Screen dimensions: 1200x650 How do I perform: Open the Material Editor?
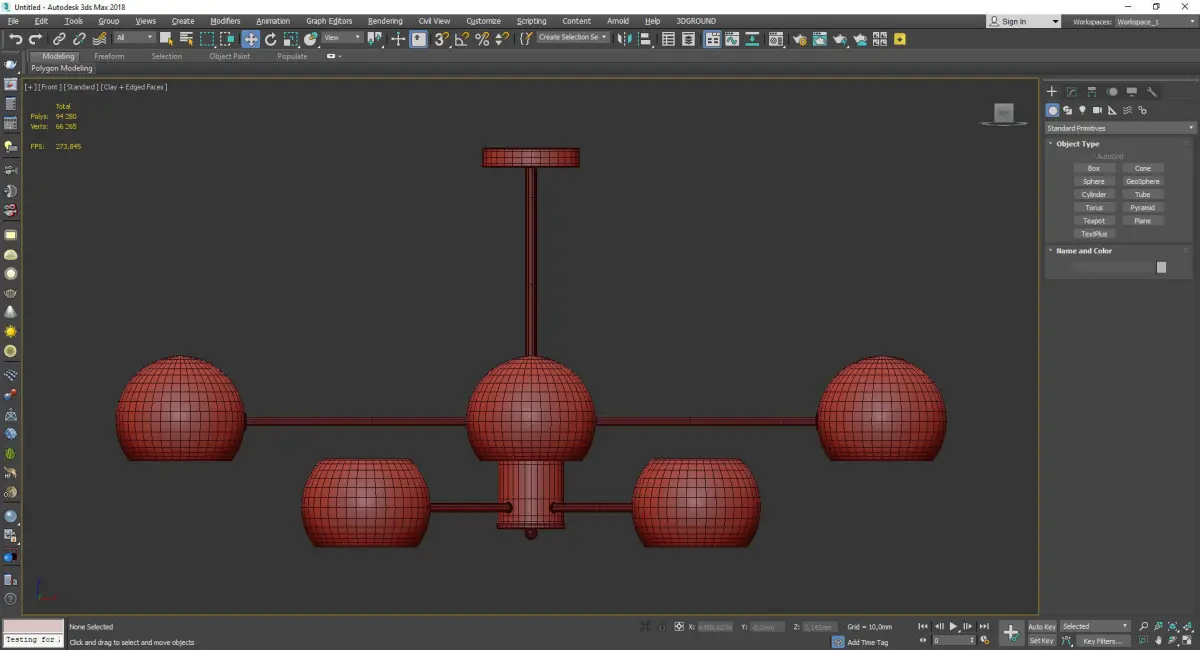tap(775, 39)
